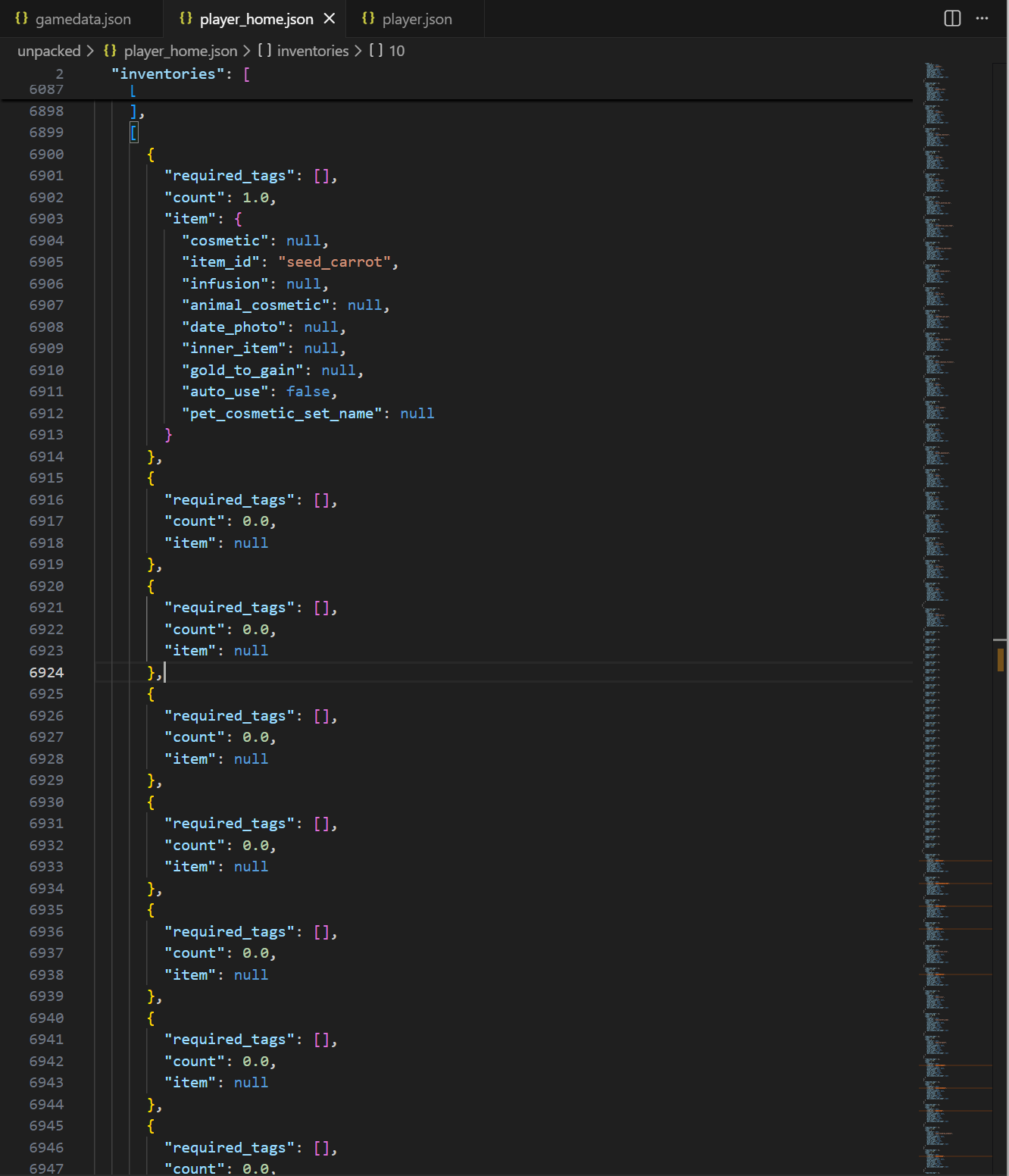Select the unpacked folder breadcrumb
1009x1176 pixels.
point(48,51)
